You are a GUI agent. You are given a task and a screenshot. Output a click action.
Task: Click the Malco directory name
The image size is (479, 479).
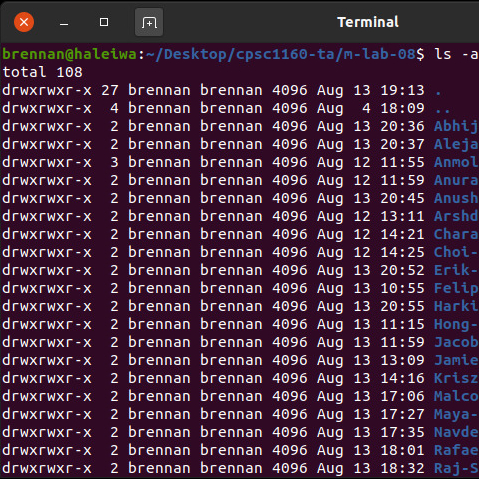tap(456, 396)
